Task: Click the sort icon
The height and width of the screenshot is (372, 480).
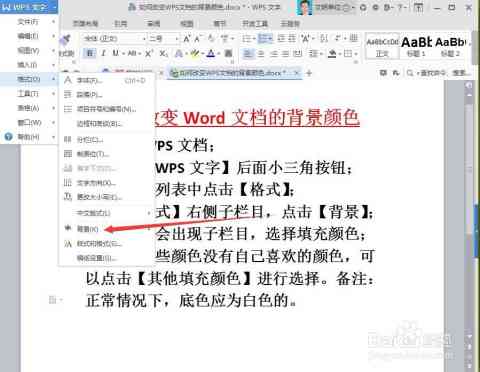Action: [324, 39]
